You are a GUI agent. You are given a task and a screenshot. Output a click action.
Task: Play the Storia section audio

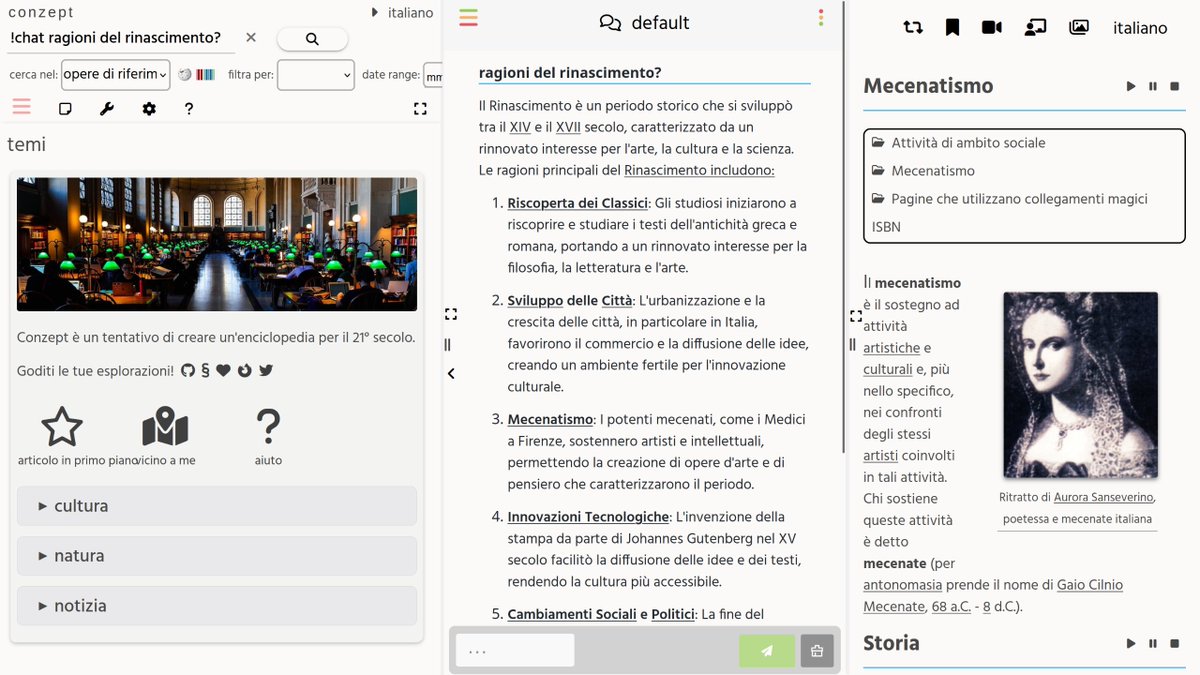pos(1131,644)
